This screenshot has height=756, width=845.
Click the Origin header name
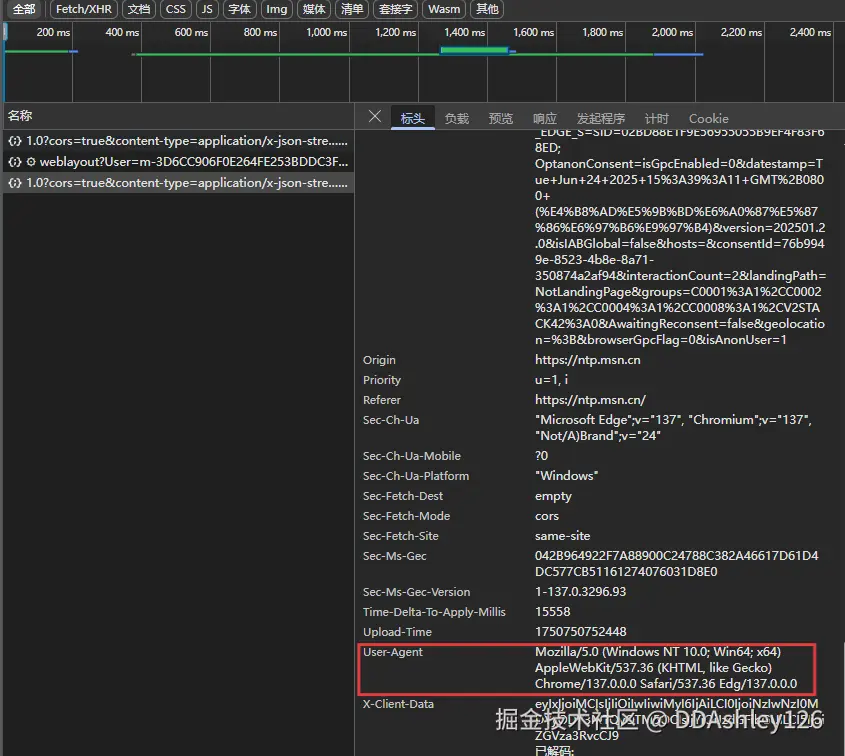[379, 360]
